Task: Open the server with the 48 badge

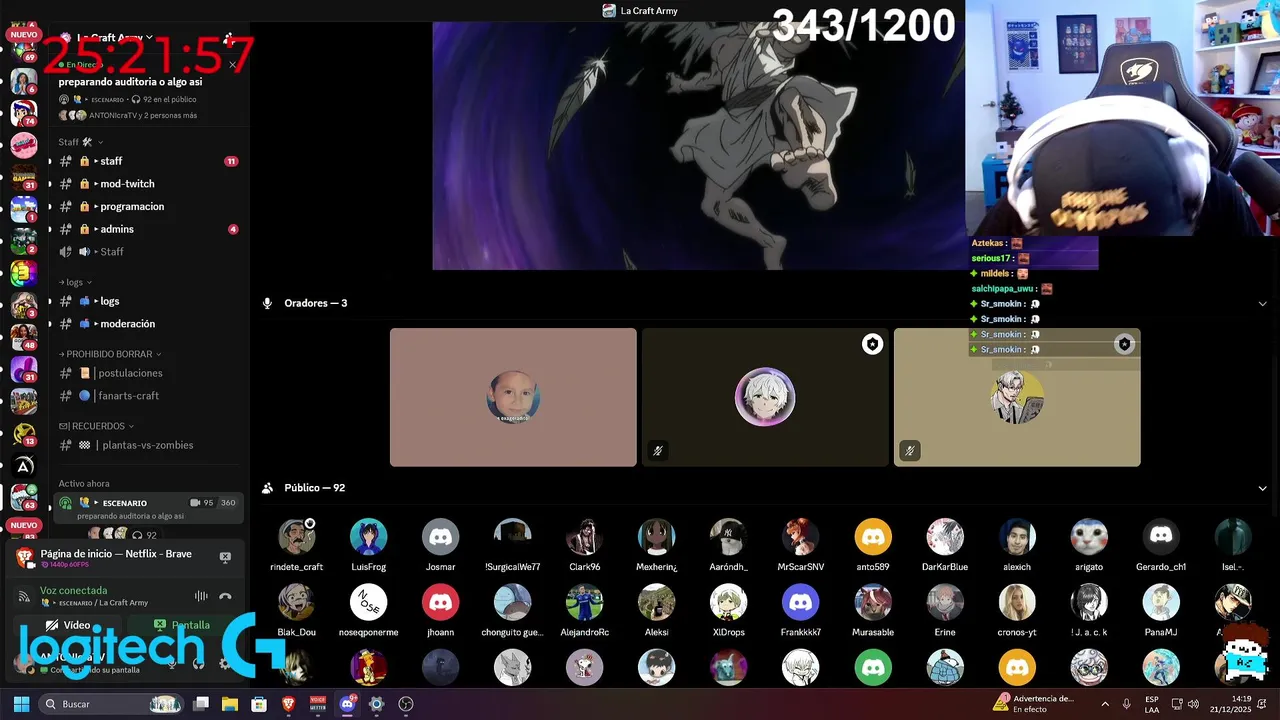Action: (24, 337)
